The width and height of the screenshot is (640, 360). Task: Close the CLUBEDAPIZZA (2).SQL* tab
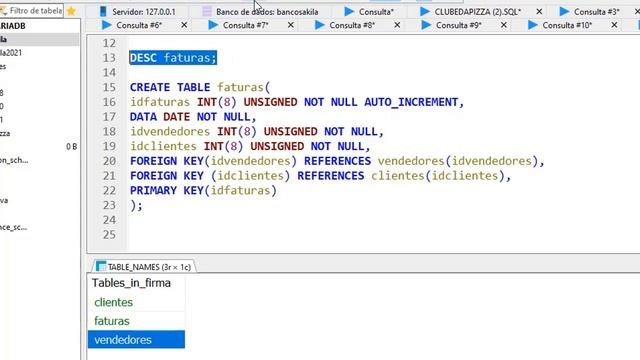(539, 12)
